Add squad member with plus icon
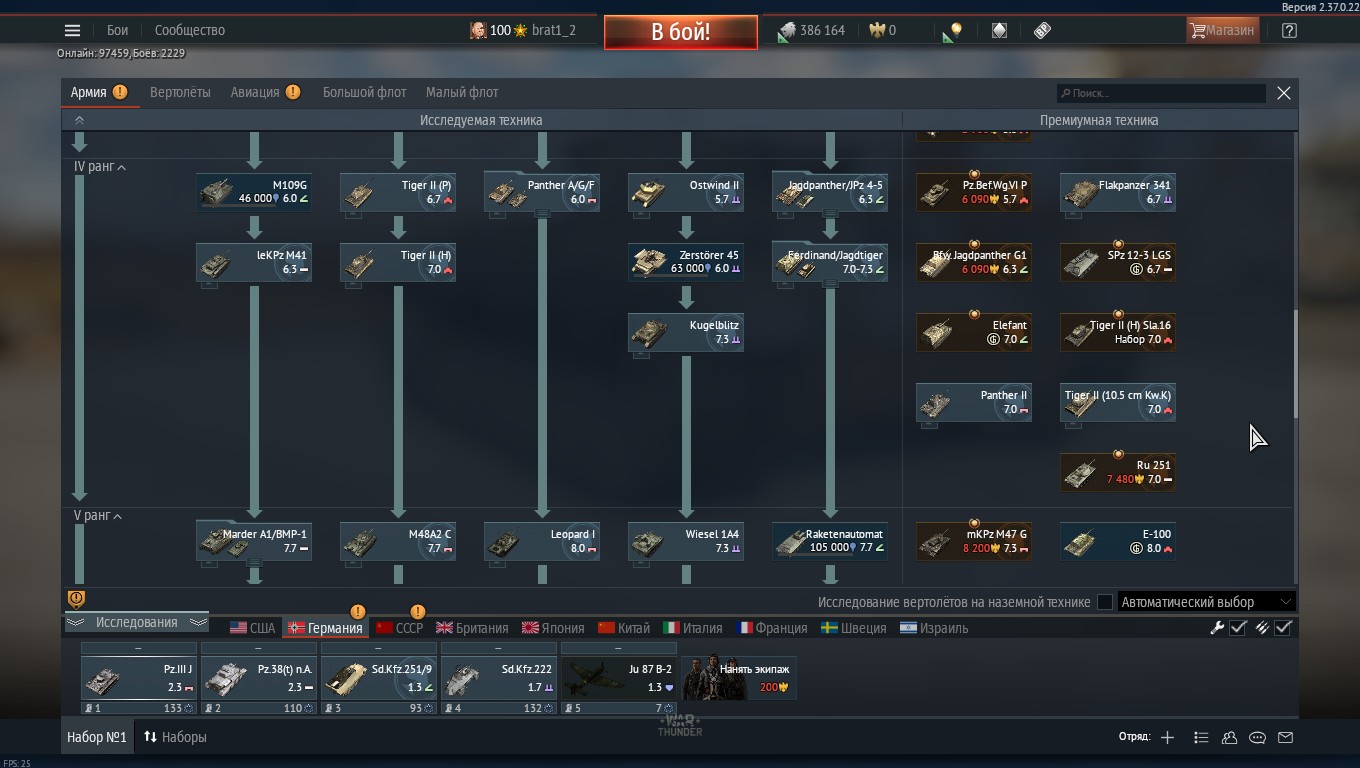 1167,737
